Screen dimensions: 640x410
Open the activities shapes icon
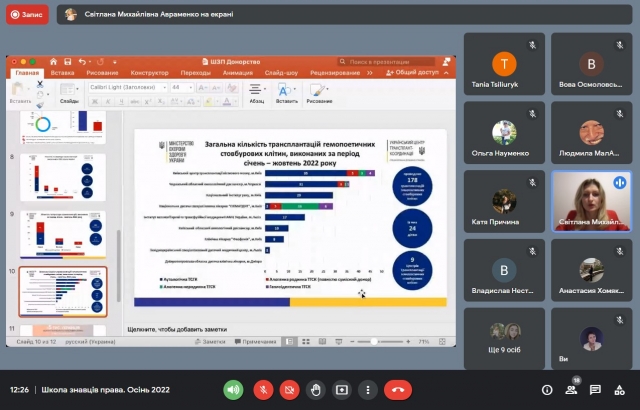pos(619,390)
